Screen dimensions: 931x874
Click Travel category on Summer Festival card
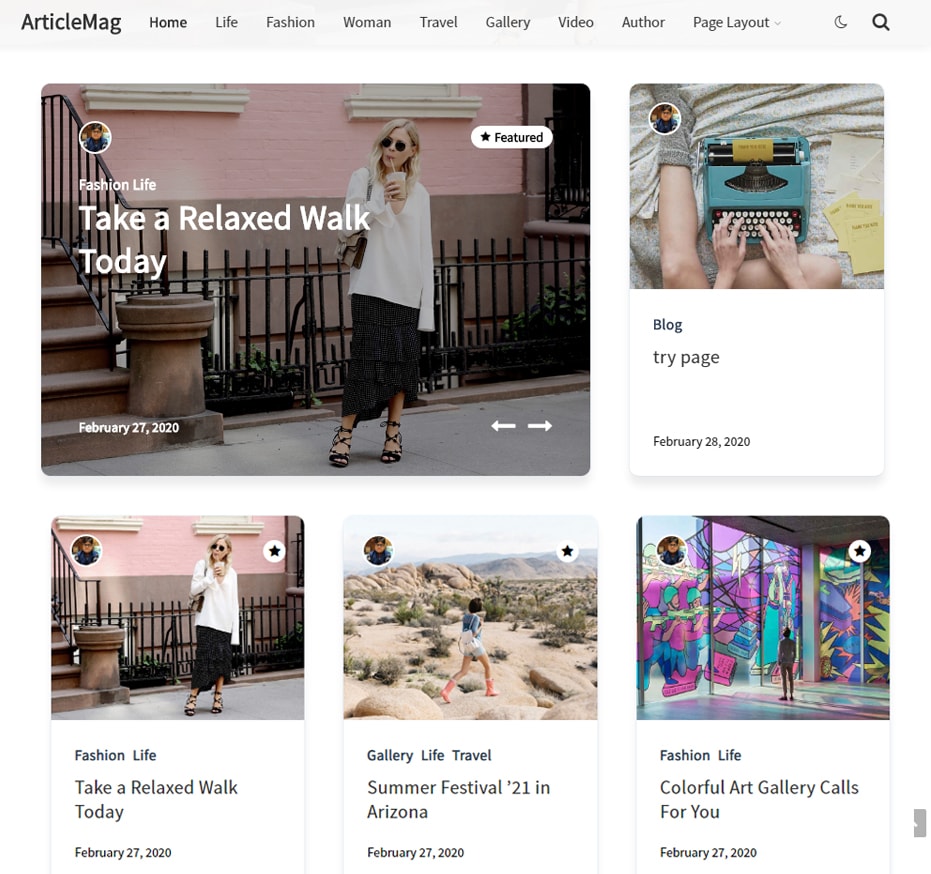[x=471, y=755]
